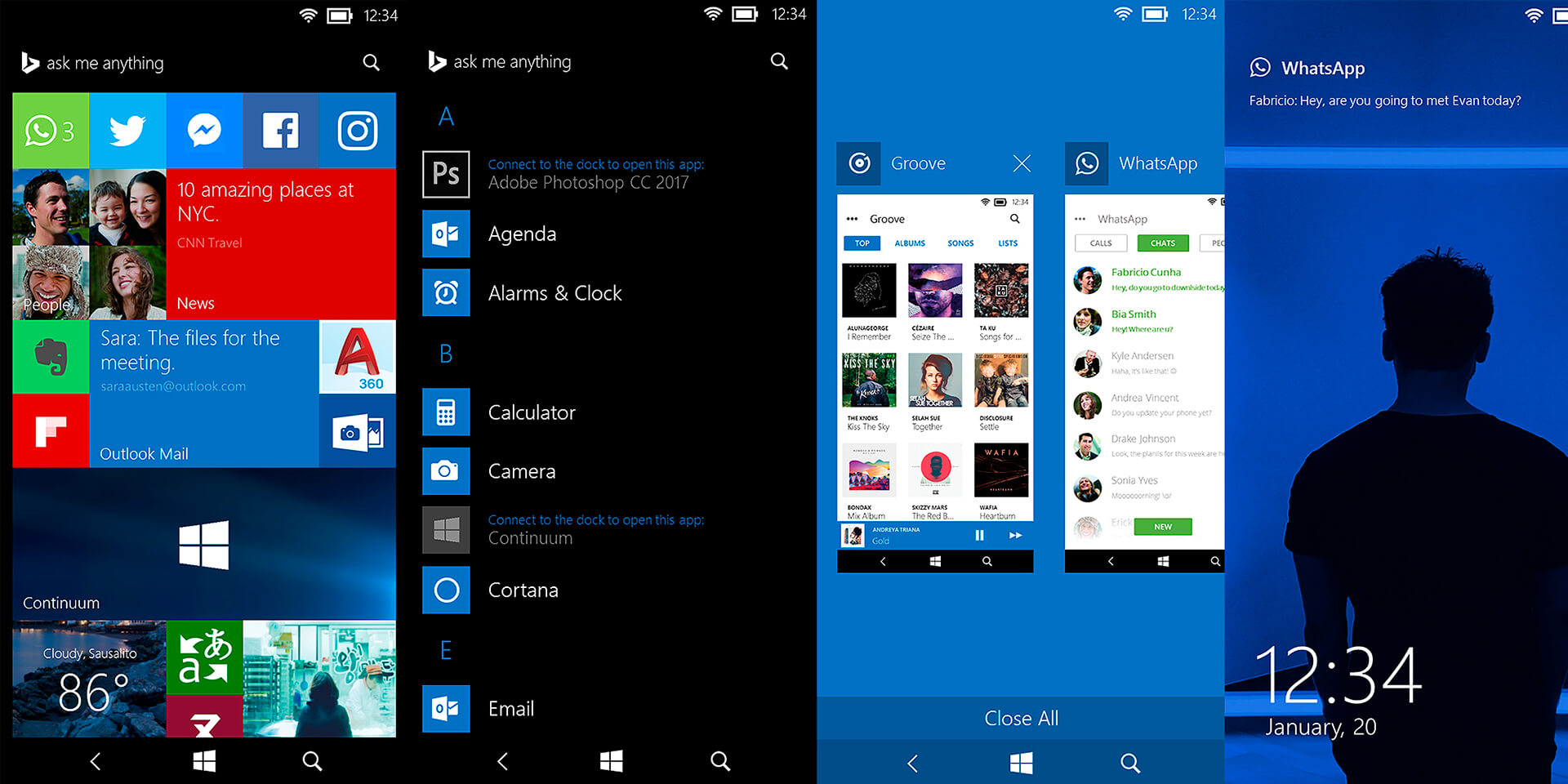Switch to ALBUMS tab in Groove

(910, 243)
